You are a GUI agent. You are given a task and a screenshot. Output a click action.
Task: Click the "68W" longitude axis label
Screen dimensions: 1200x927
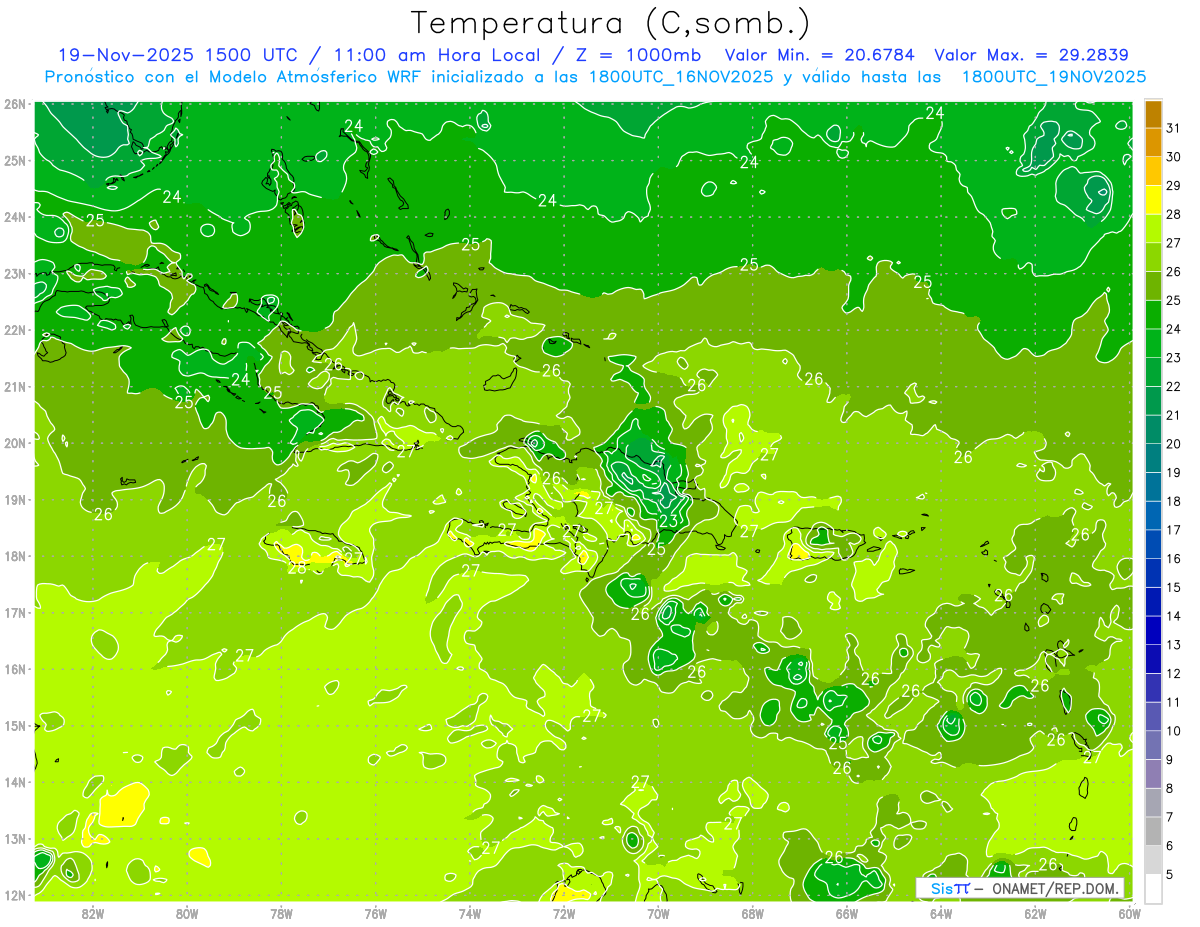pos(753,912)
